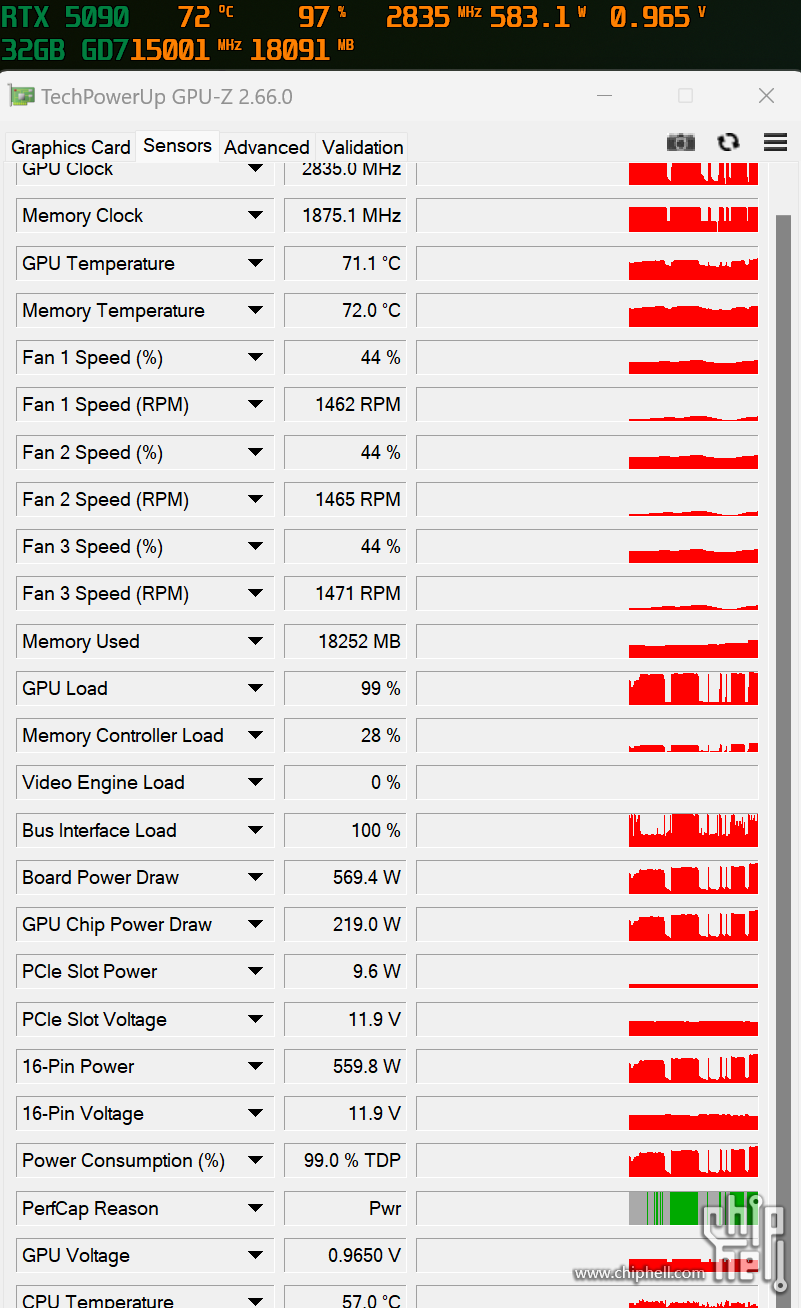801x1308 pixels.
Task: Go to the Validation tab
Action: [x=362, y=147]
